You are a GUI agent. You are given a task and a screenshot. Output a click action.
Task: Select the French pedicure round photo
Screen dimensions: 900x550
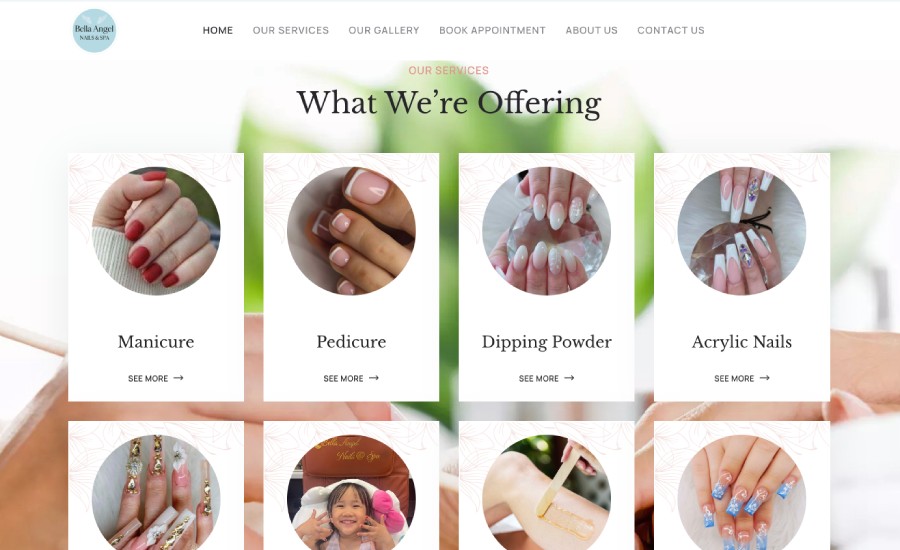pos(351,231)
